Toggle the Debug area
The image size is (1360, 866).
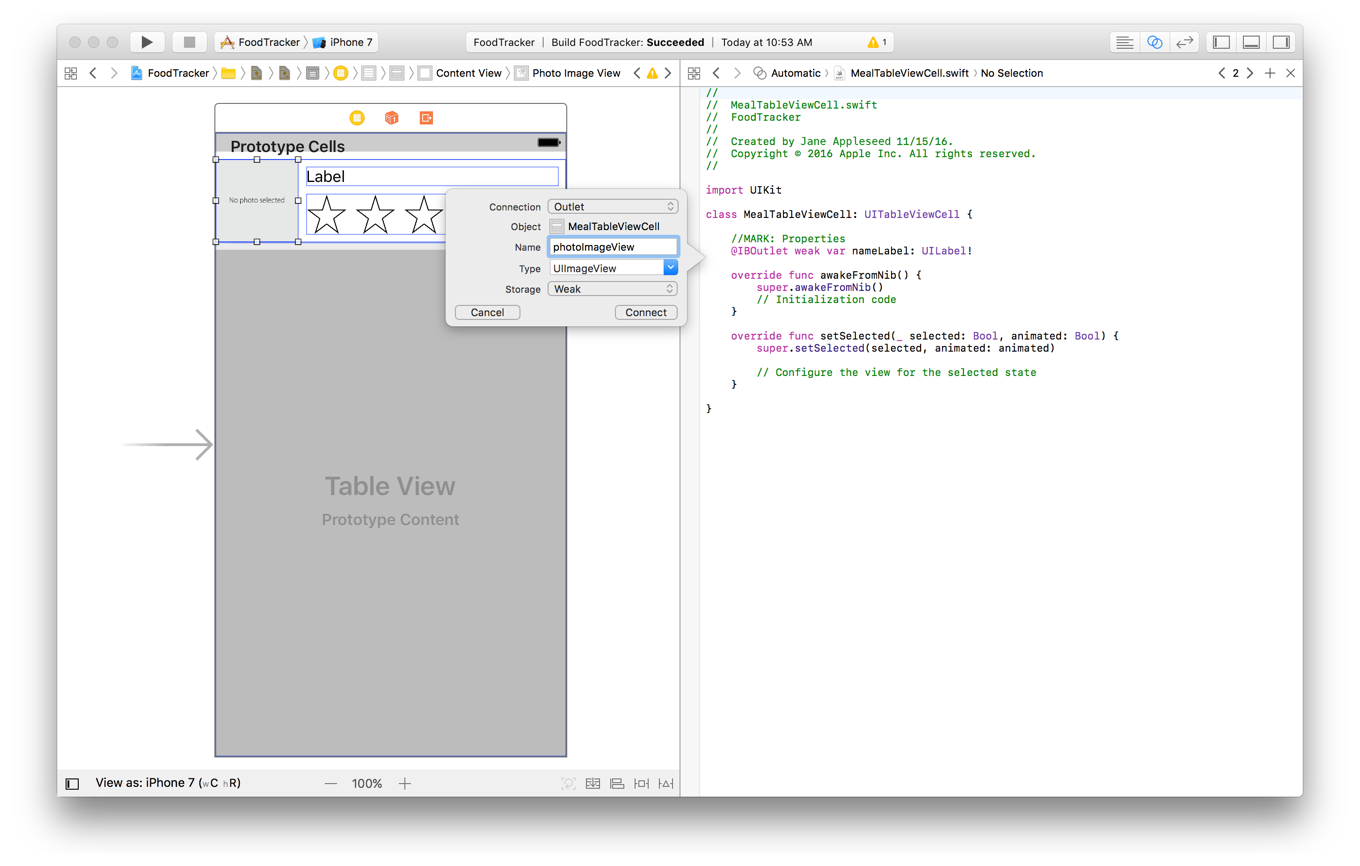(x=1251, y=42)
